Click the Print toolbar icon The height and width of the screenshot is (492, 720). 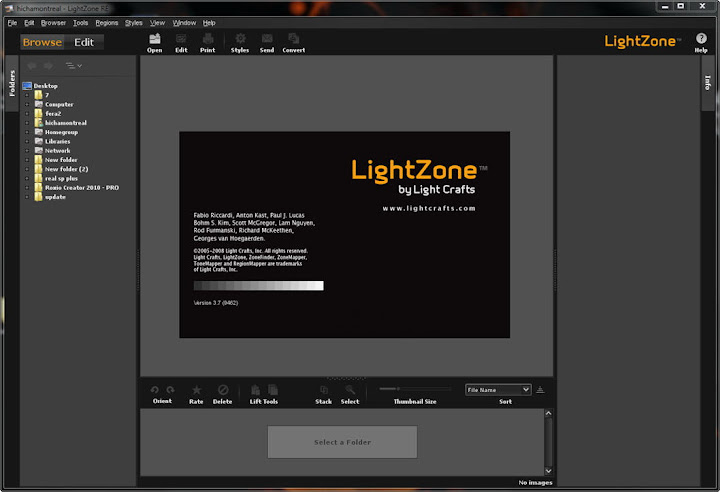pyautogui.click(x=208, y=39)
